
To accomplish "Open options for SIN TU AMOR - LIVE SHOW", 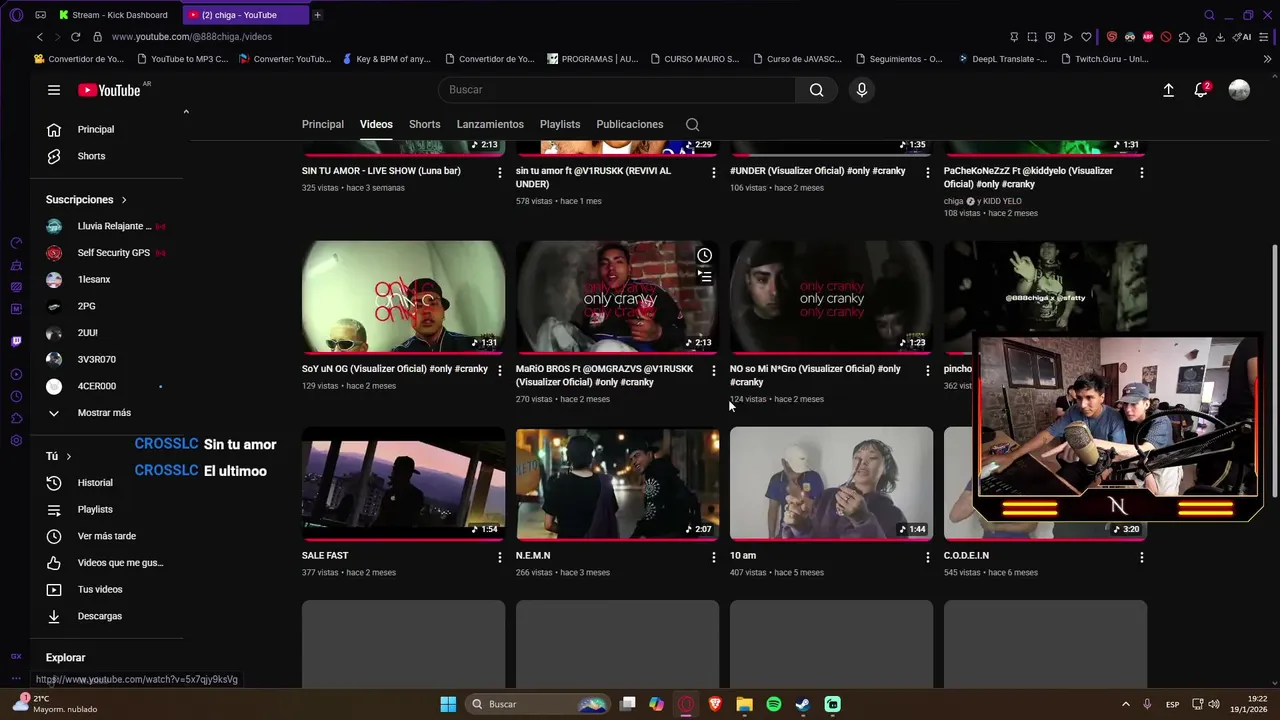I will 500,172.
